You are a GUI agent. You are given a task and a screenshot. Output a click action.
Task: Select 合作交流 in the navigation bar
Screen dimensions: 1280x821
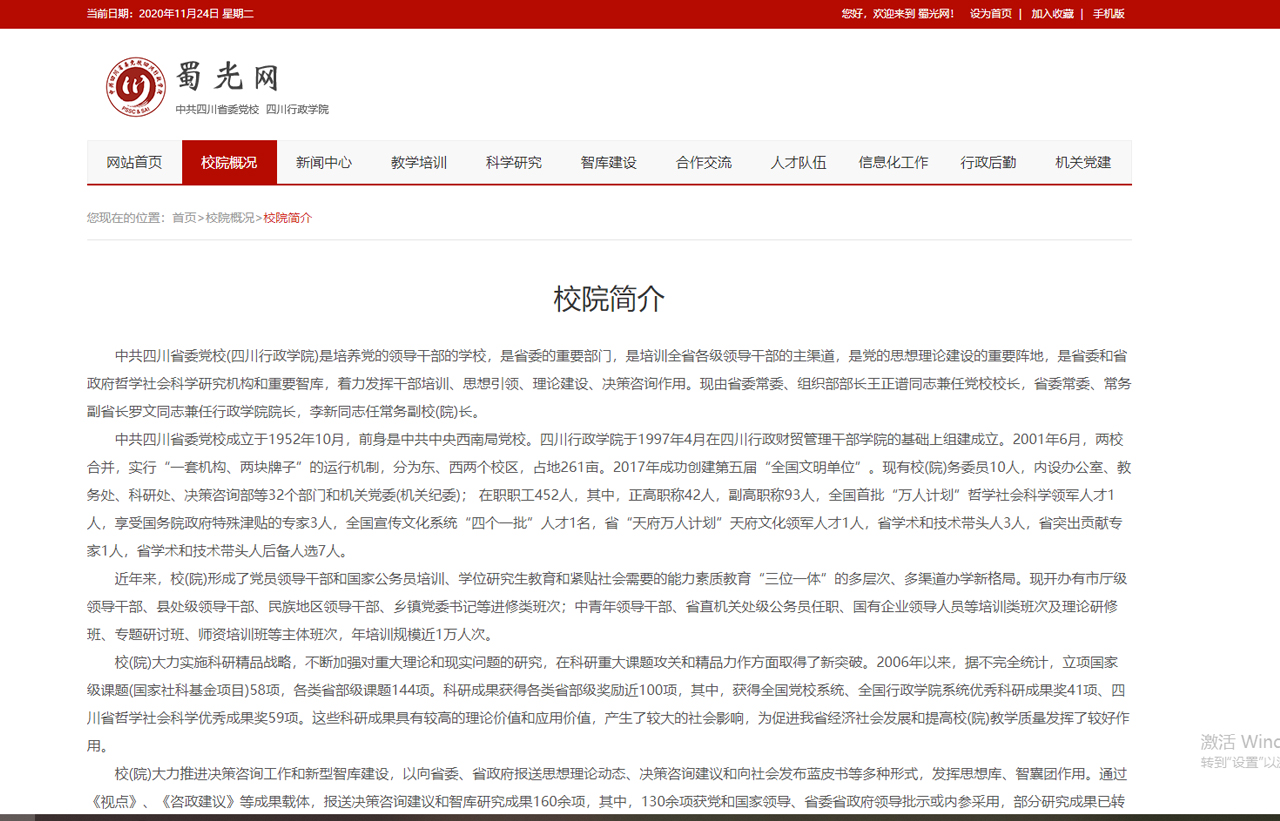(x=703, y=162)
